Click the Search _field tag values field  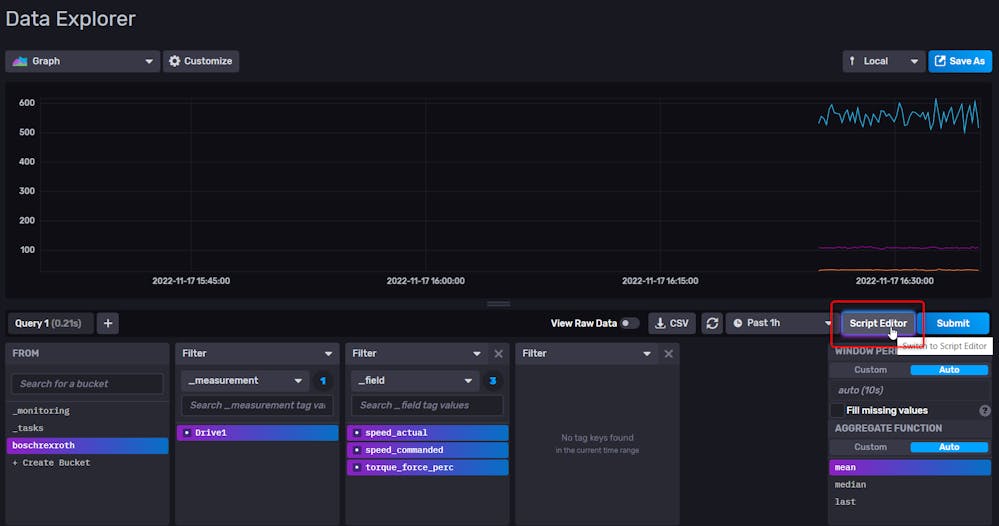(427, 405)
